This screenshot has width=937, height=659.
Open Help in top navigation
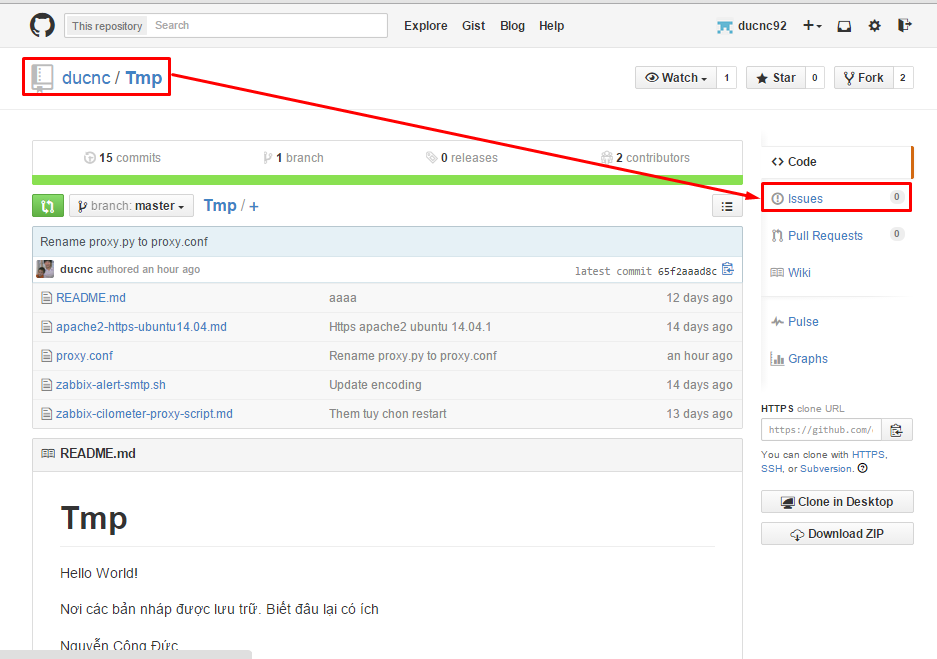point(552,26)
